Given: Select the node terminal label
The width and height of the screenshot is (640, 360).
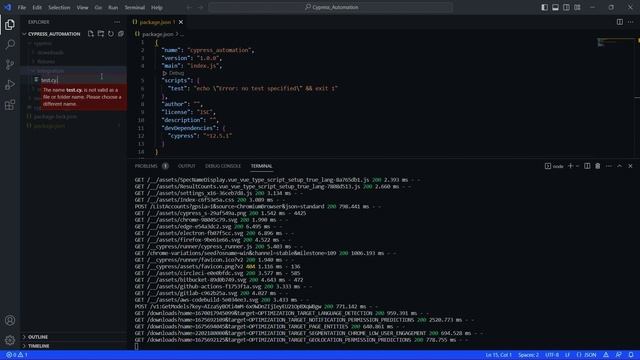Looking at the screenshot, I should pos(554,166).
